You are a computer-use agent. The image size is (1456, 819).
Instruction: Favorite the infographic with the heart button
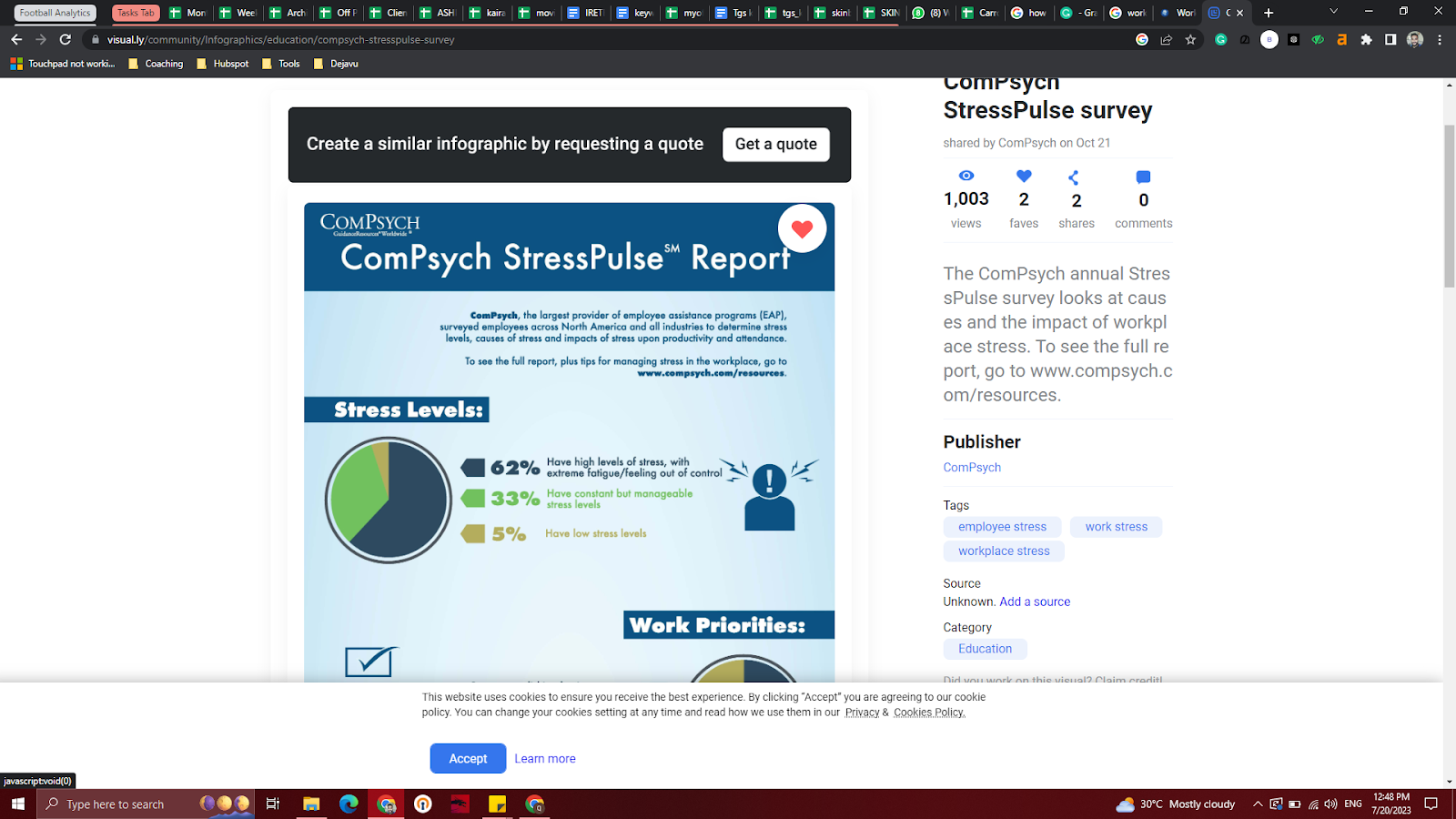(x=802, y=228)
